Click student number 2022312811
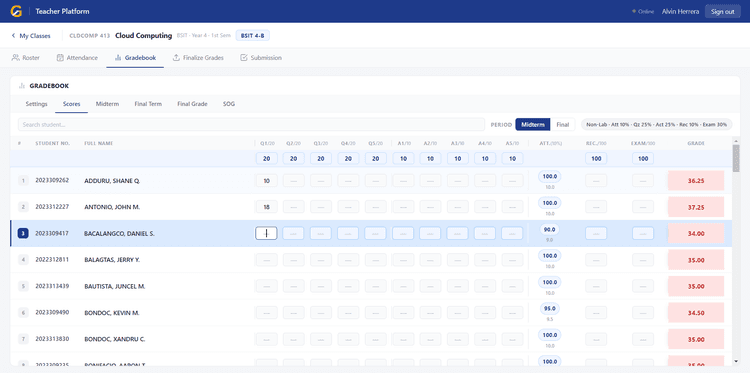Viewport: 750px width, 373px height. point(52,260)
